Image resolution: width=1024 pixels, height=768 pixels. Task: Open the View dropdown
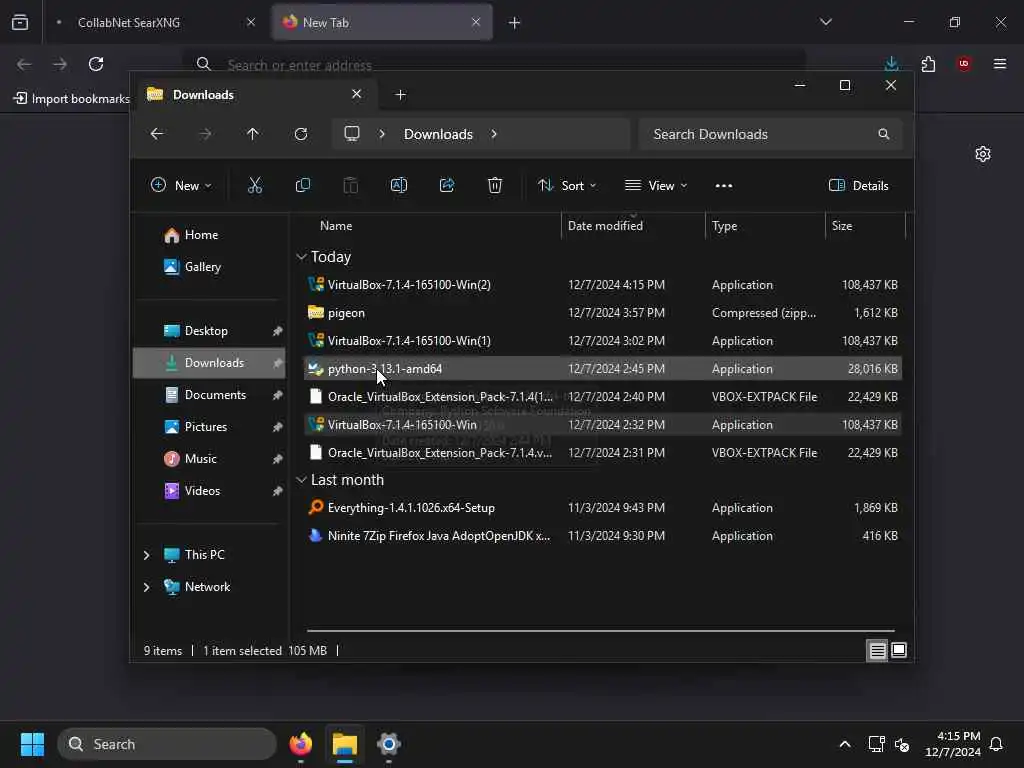[656, 185]
